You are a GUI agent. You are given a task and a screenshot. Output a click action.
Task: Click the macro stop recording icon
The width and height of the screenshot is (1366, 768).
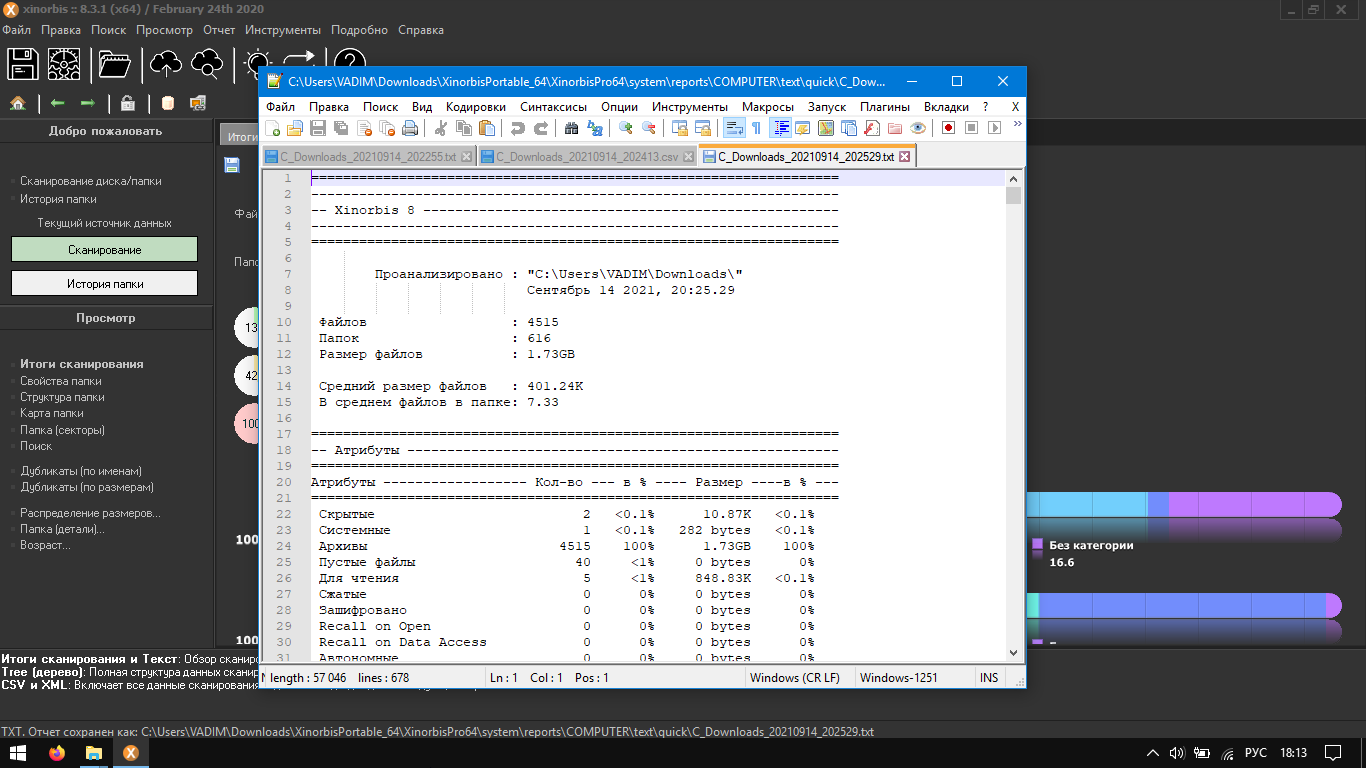pos(971,128)
